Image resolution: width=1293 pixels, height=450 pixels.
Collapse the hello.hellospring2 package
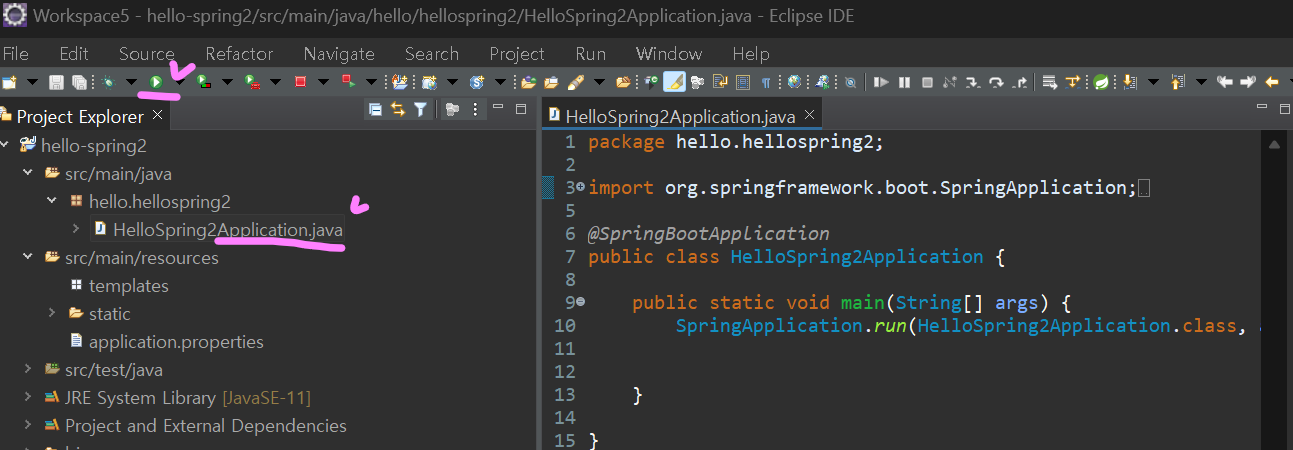pos(52,201)
